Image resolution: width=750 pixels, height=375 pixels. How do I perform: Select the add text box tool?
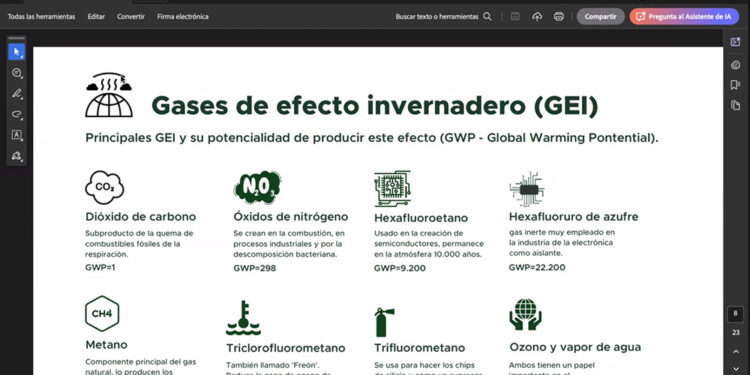click(x=16, y=135)
